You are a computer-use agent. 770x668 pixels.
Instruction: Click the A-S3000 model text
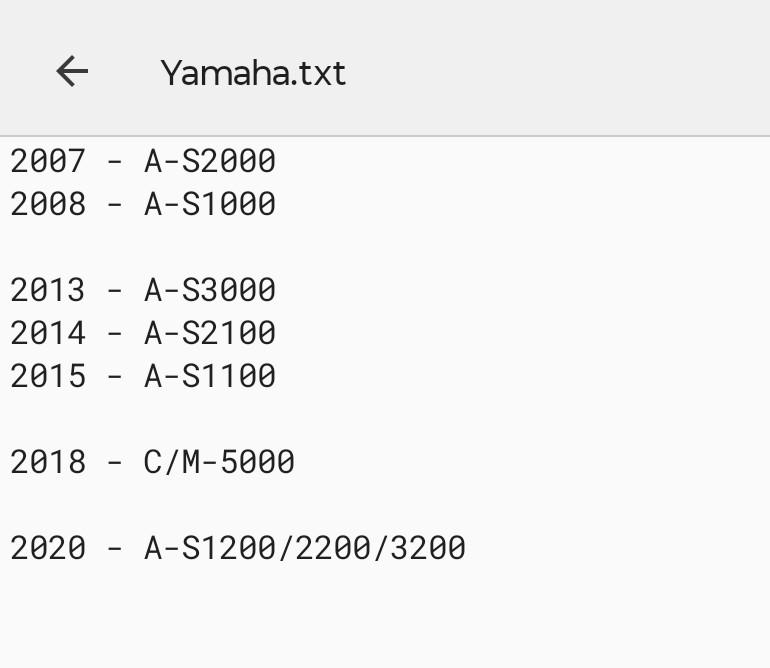coord(210,290)
